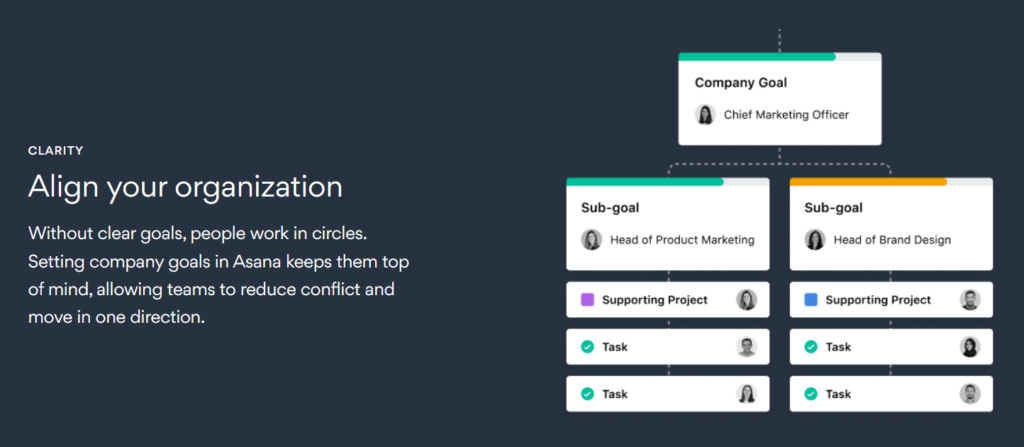Select the blue Supporting Project square icon
The width and height of the screenshot is (1024, 447).
[x=811, y=300]
